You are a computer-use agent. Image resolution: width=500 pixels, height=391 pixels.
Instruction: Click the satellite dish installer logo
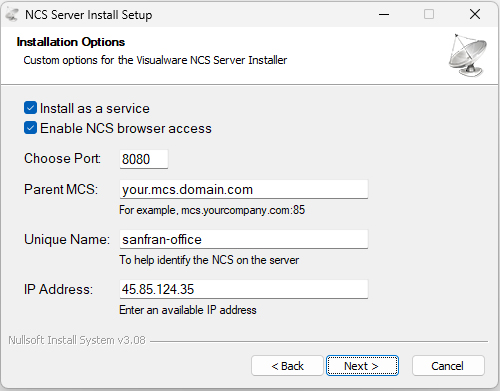(468, 55)
